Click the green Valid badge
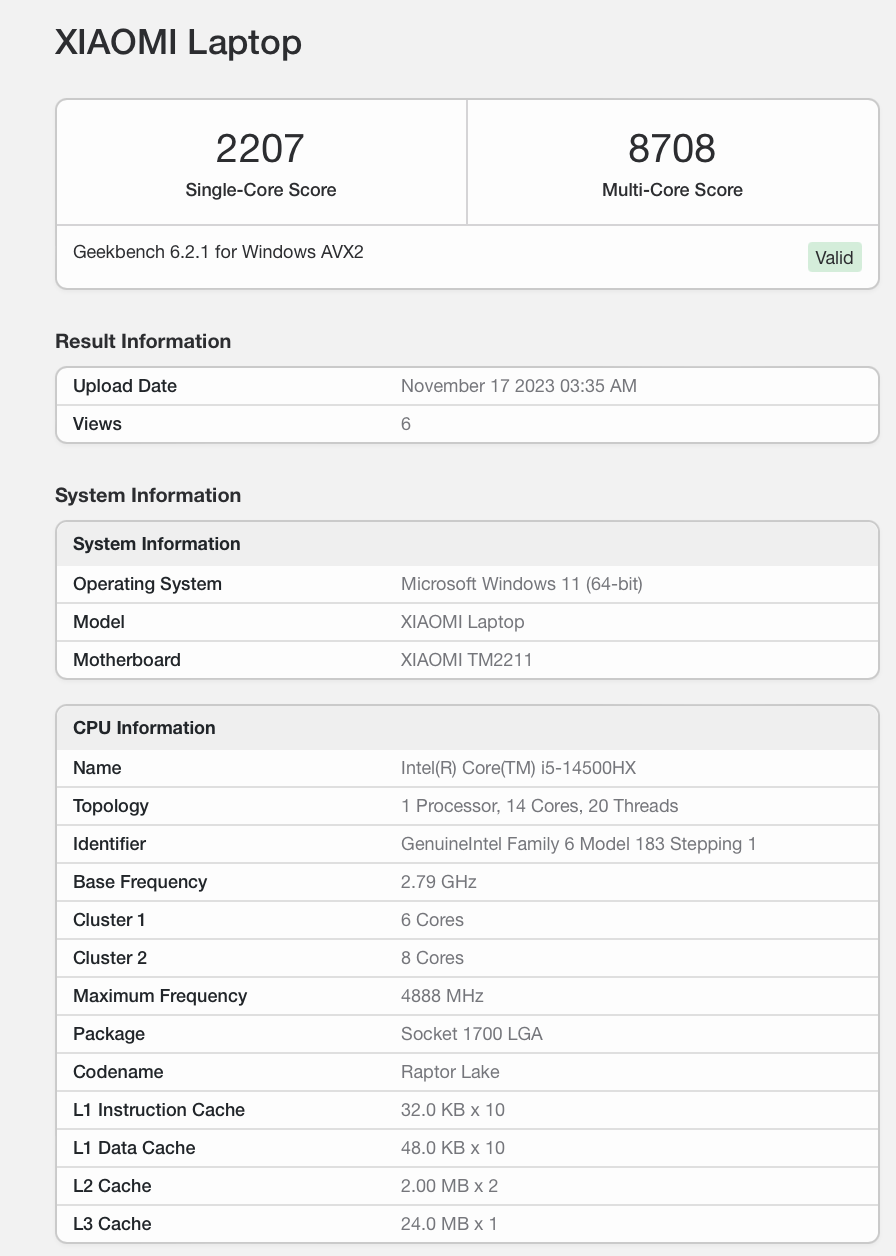The image size is (896, 1256). point(834,258)
